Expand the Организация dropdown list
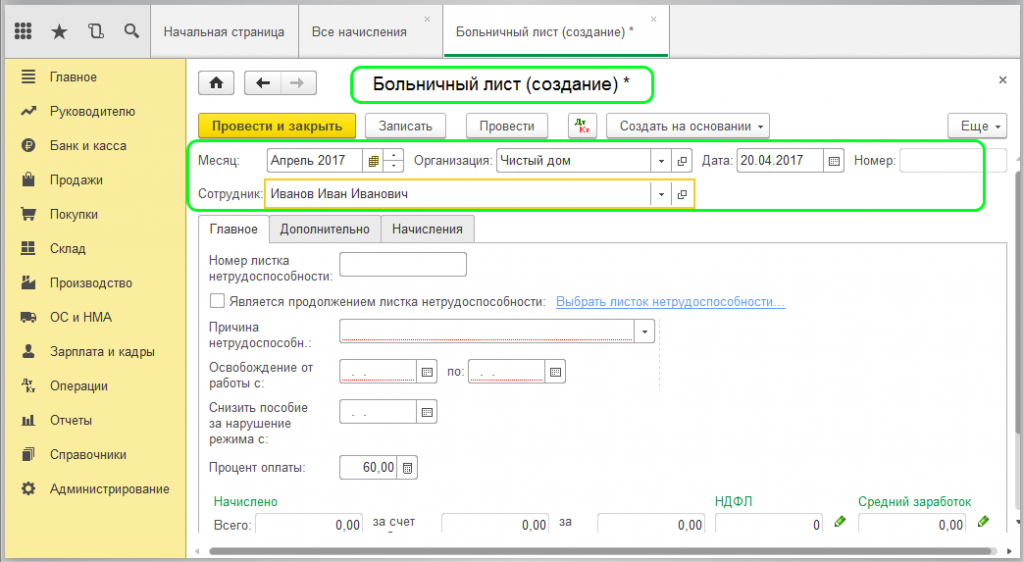Image resolution: width=1024 pixels, height=562 pixels. pyautogui.click(x=660, y=161)
